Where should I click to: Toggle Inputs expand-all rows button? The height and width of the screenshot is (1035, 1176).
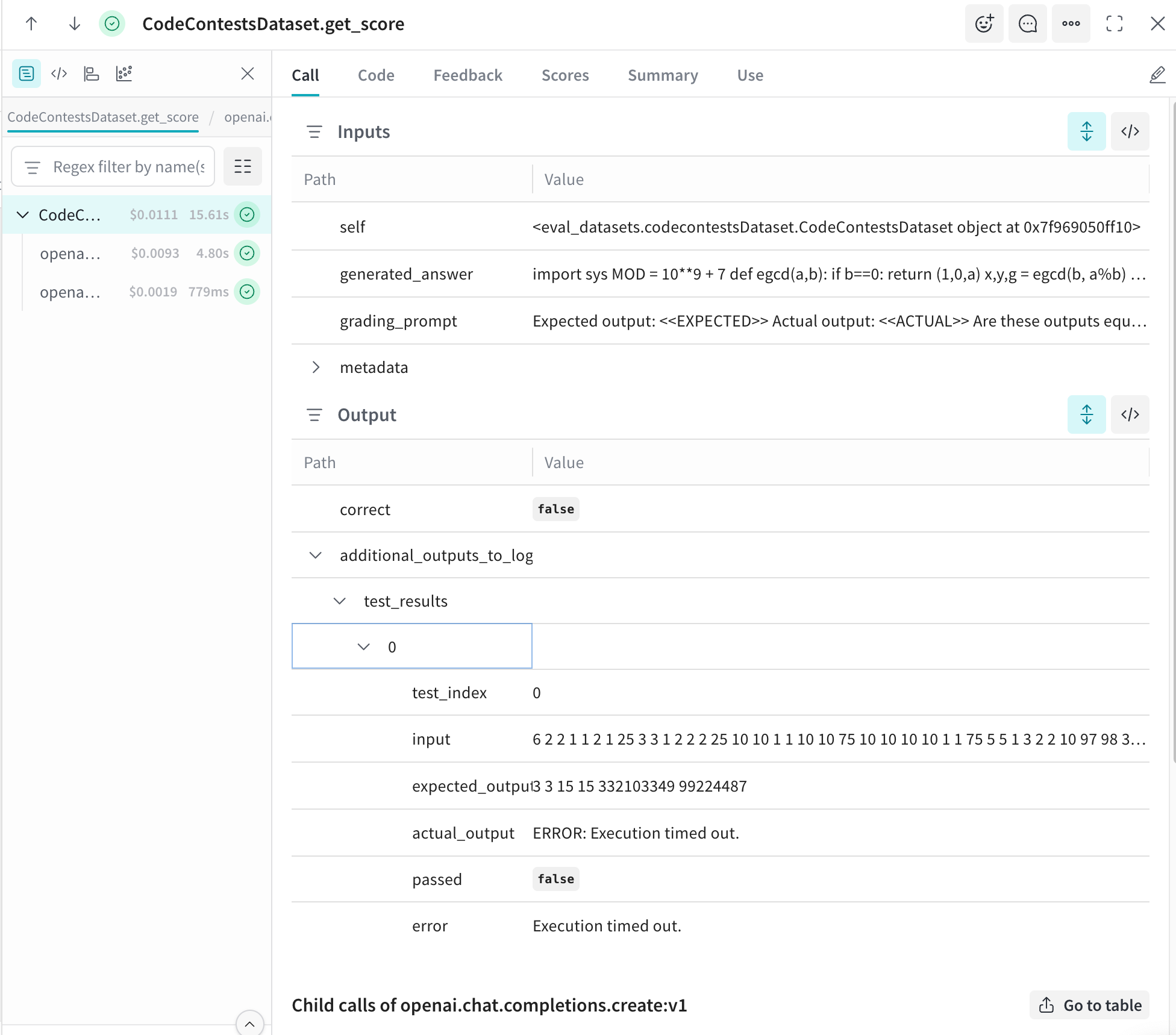(1086, 131)
